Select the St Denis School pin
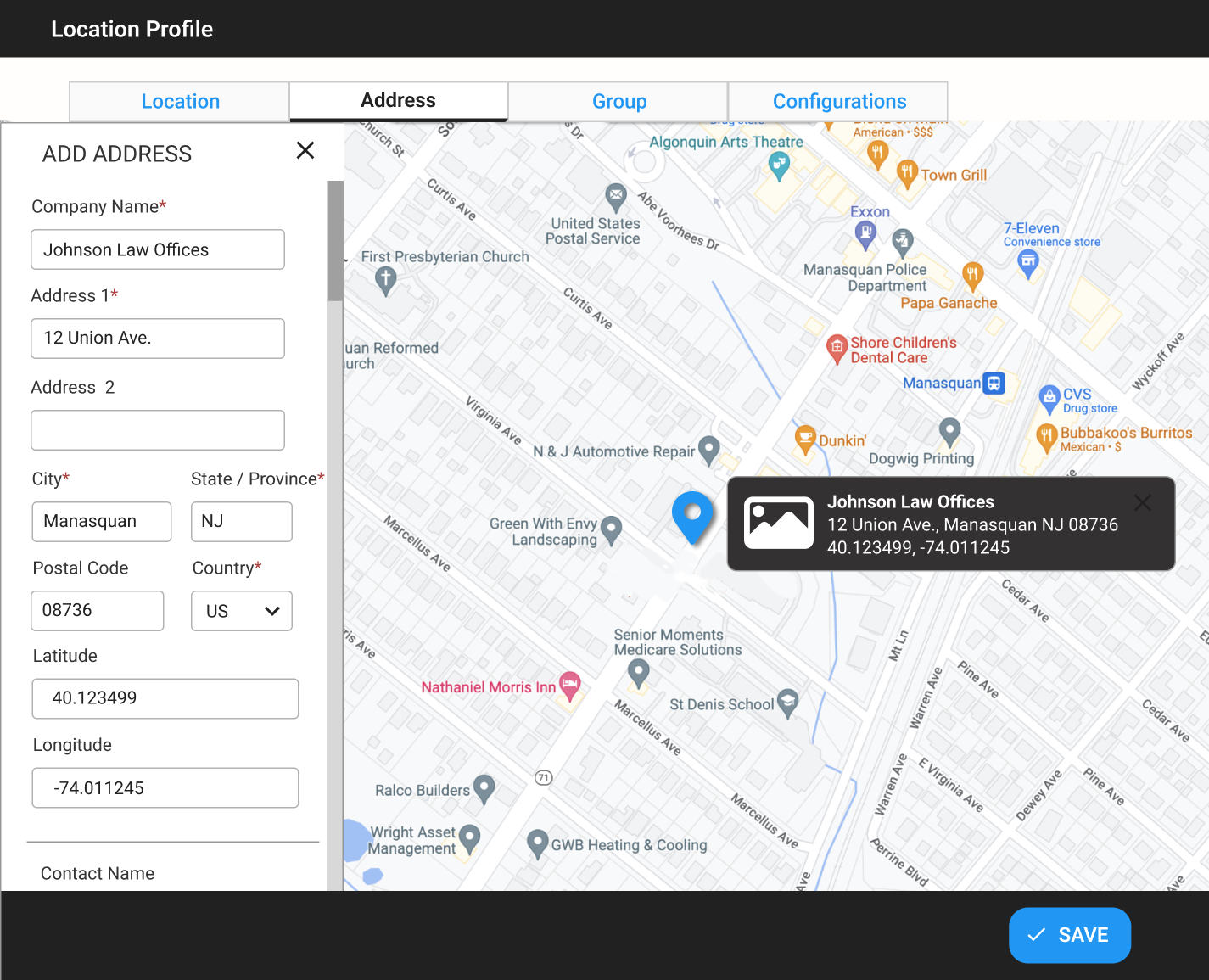Viewport: 1209px width, 980px height. pyautogui.click(x=788, y=703)
